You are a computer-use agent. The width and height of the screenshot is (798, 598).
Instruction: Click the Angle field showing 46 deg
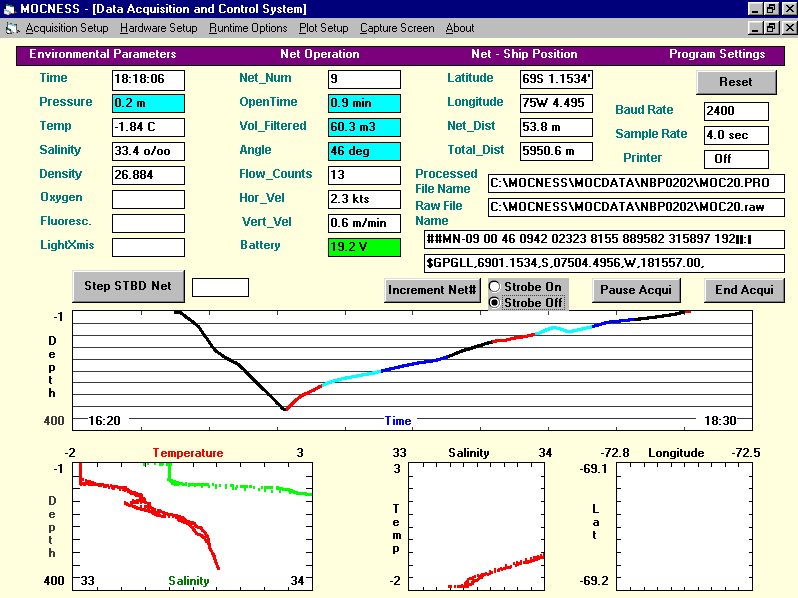click(364, 151)
